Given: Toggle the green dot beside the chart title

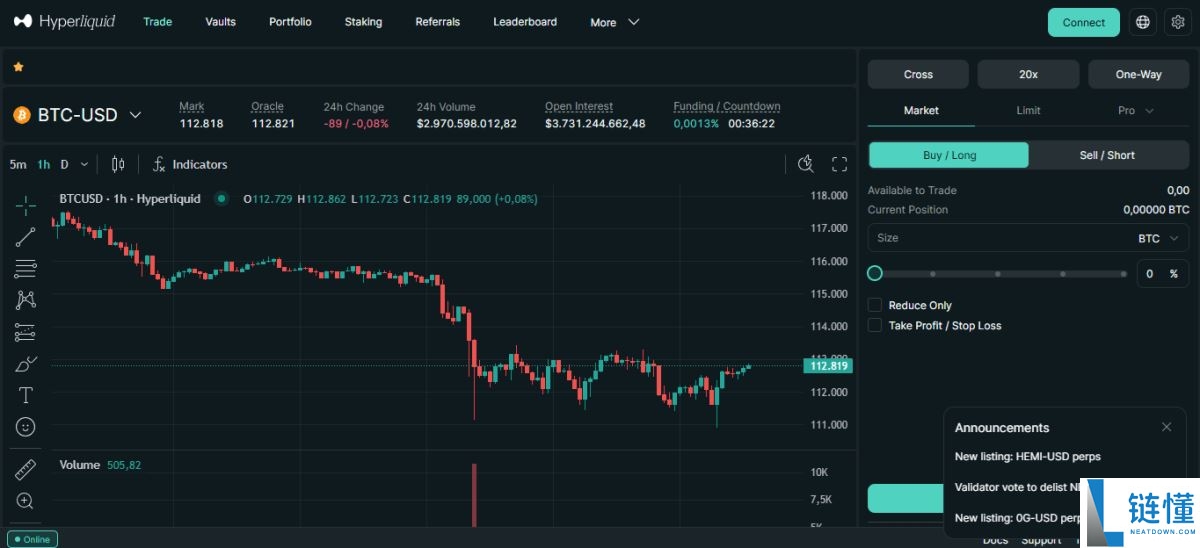Looking at the screenshot, I should coord(222,199).
